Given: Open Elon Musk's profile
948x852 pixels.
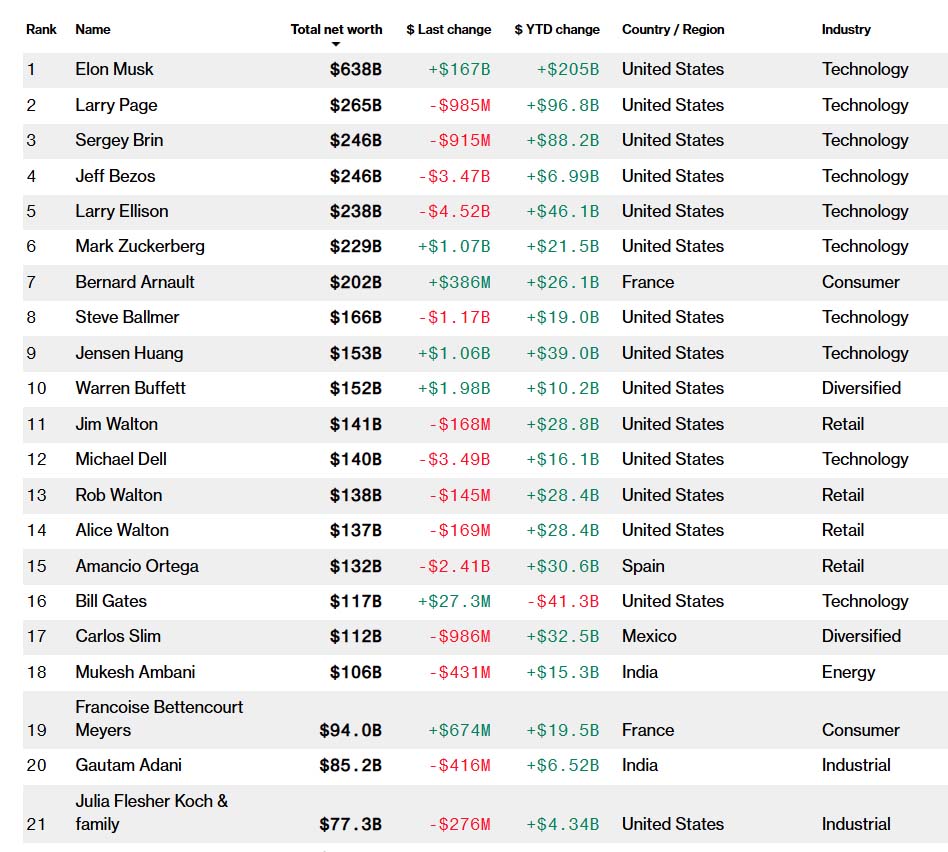Looking at the screenshot, I should [114, 69].
